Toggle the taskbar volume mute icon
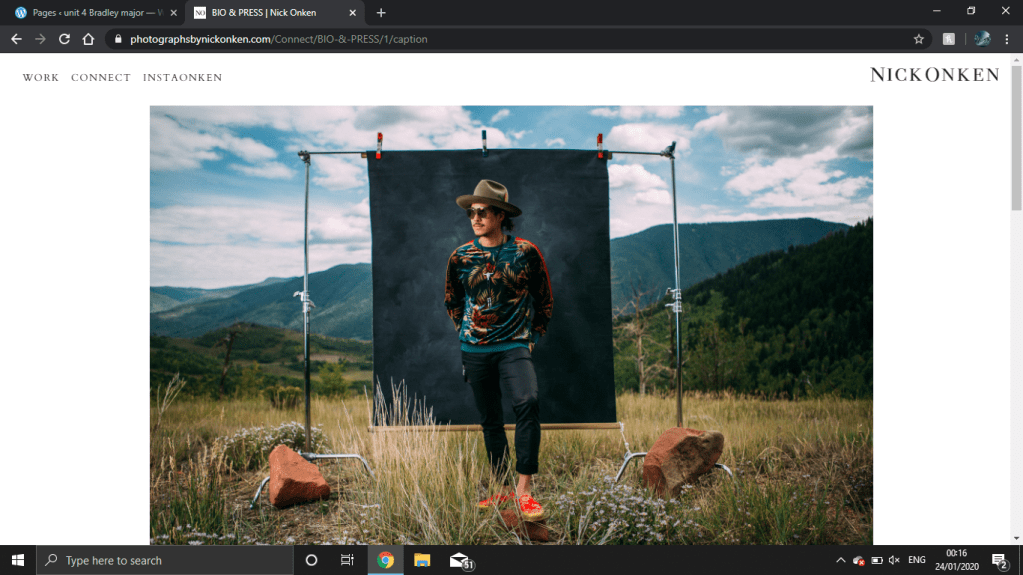This screenshot has width=1023, height=575. (894, 560)
